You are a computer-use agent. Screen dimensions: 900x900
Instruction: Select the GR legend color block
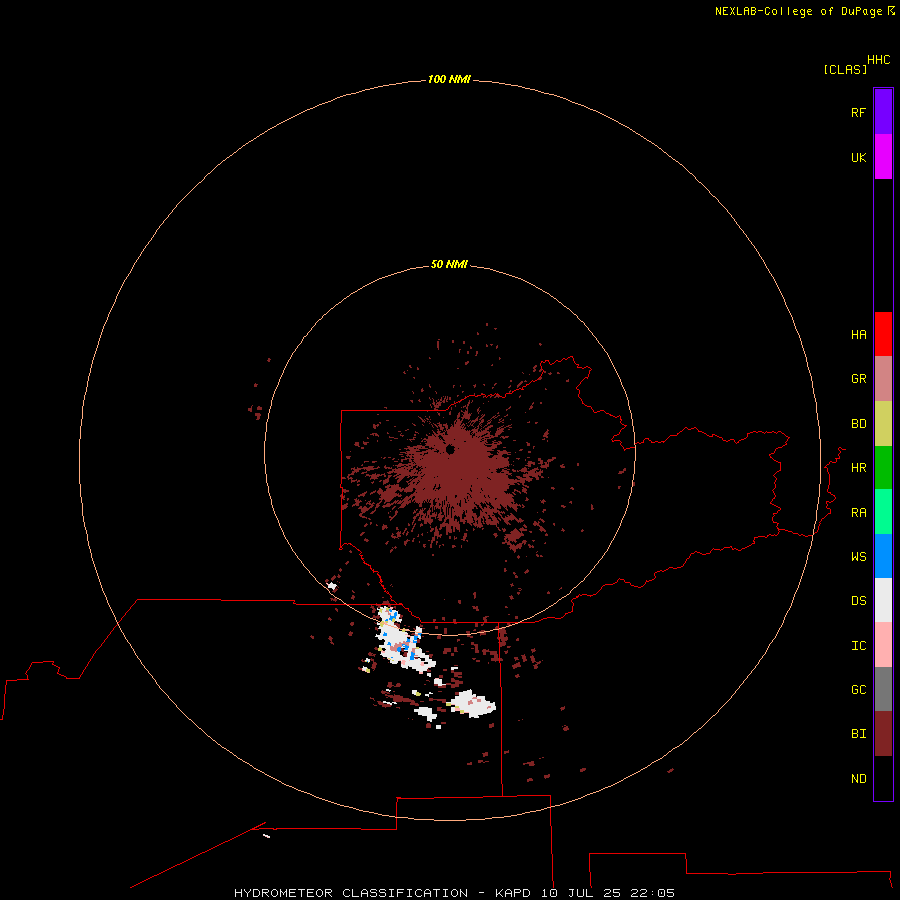click(x=883, y=379)
